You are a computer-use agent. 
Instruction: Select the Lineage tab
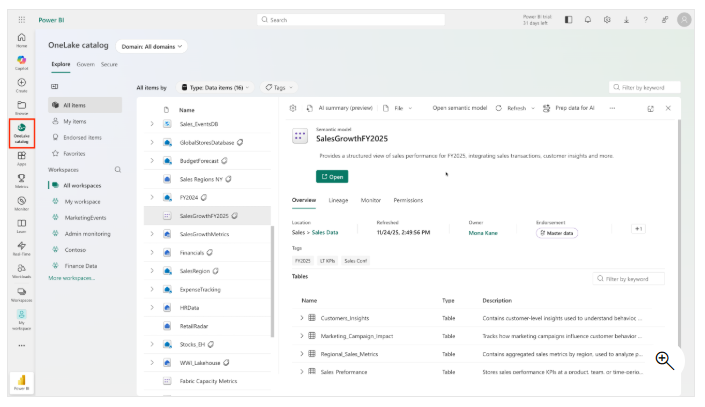(338, 200)
